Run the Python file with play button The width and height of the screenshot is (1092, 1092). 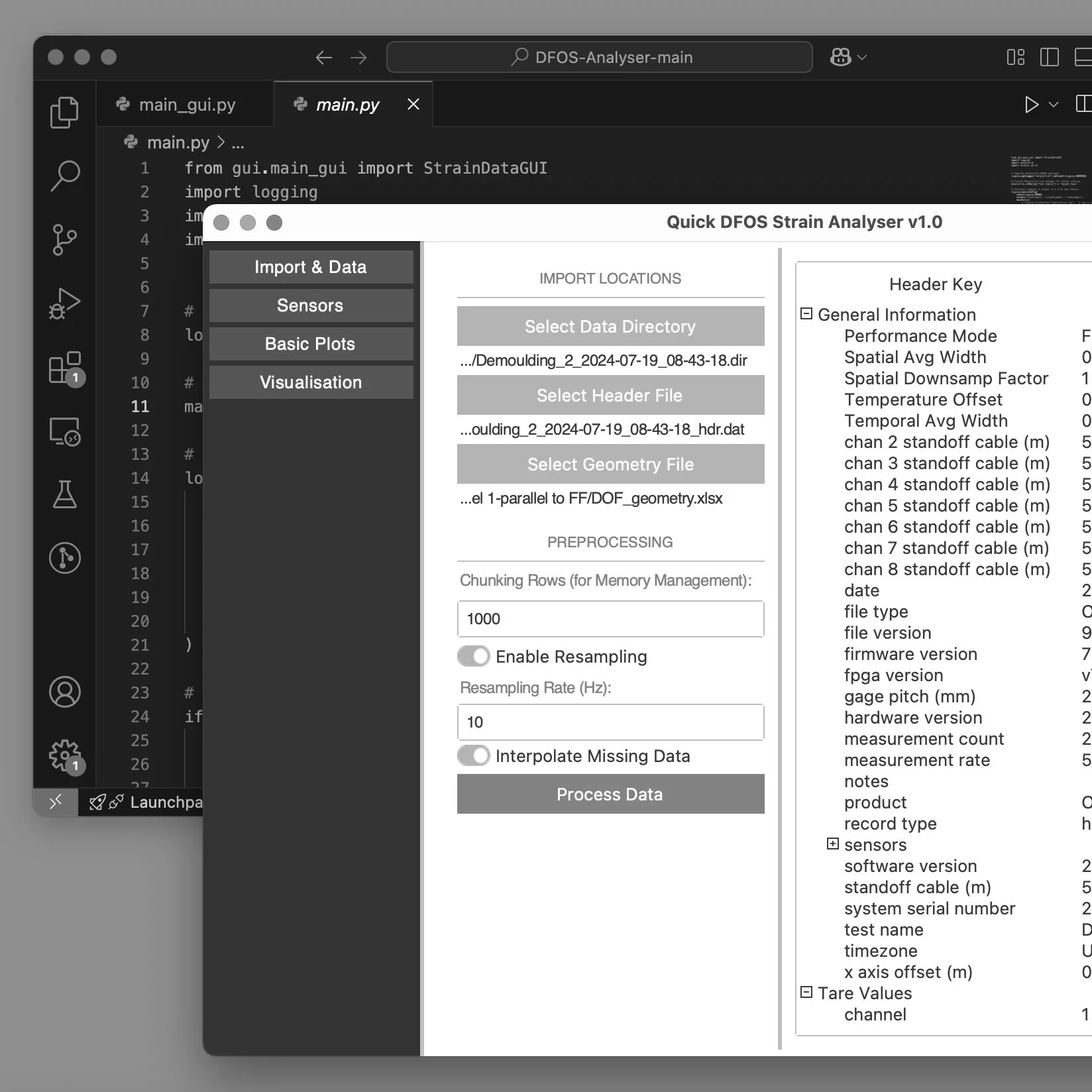(x=1031, y=105)
